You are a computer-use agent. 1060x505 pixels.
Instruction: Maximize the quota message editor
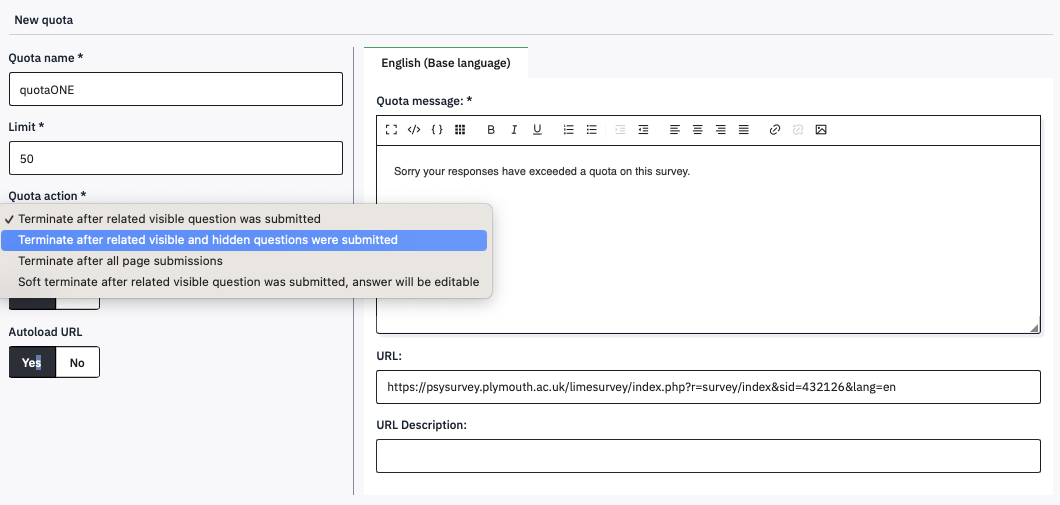tap(391, 130)
